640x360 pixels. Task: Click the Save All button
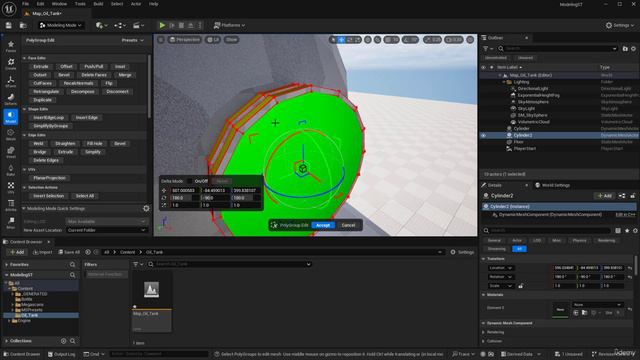(x=69, y=252)
